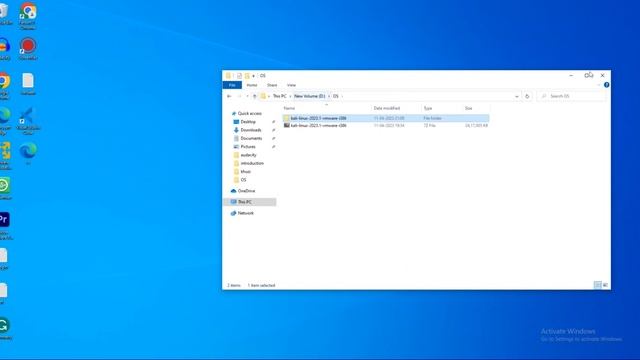Click the pin icon next to Pictures
This screenshot has width=640, height=360.
(273, 147)
